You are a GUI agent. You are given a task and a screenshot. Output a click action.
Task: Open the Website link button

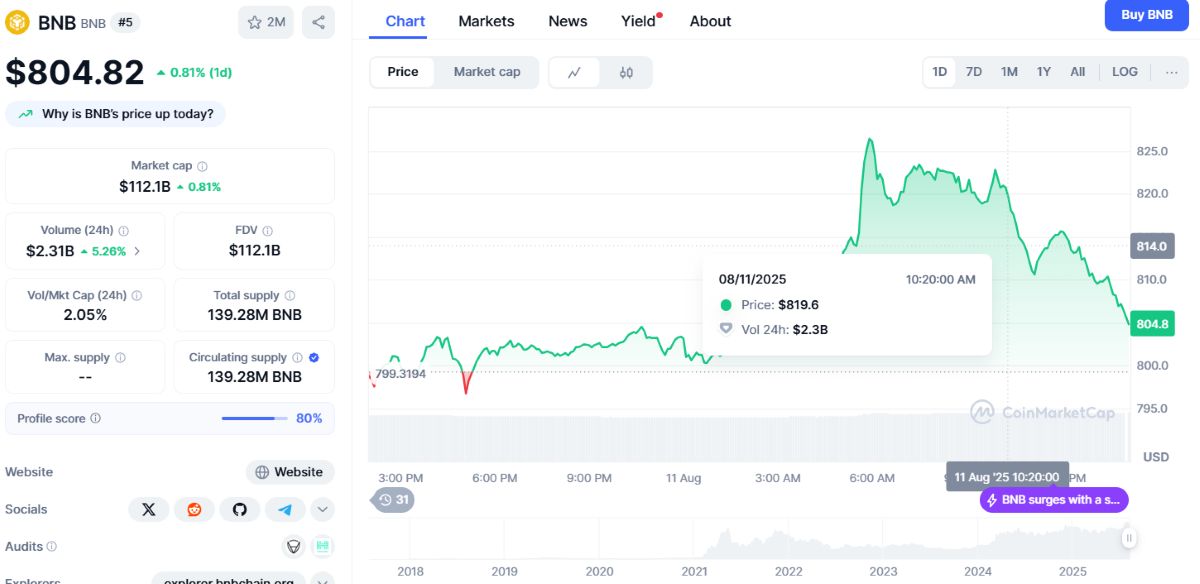290,472
